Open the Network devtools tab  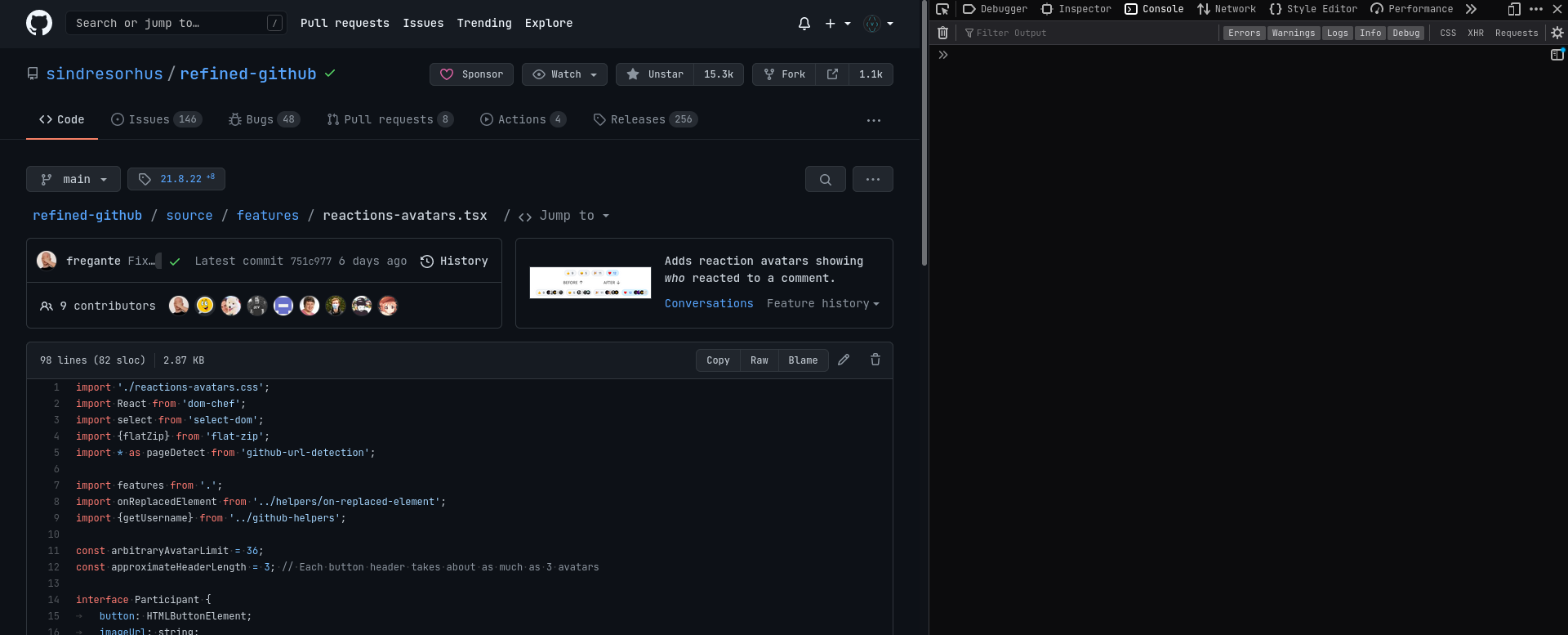click(x=1227, y=9)
